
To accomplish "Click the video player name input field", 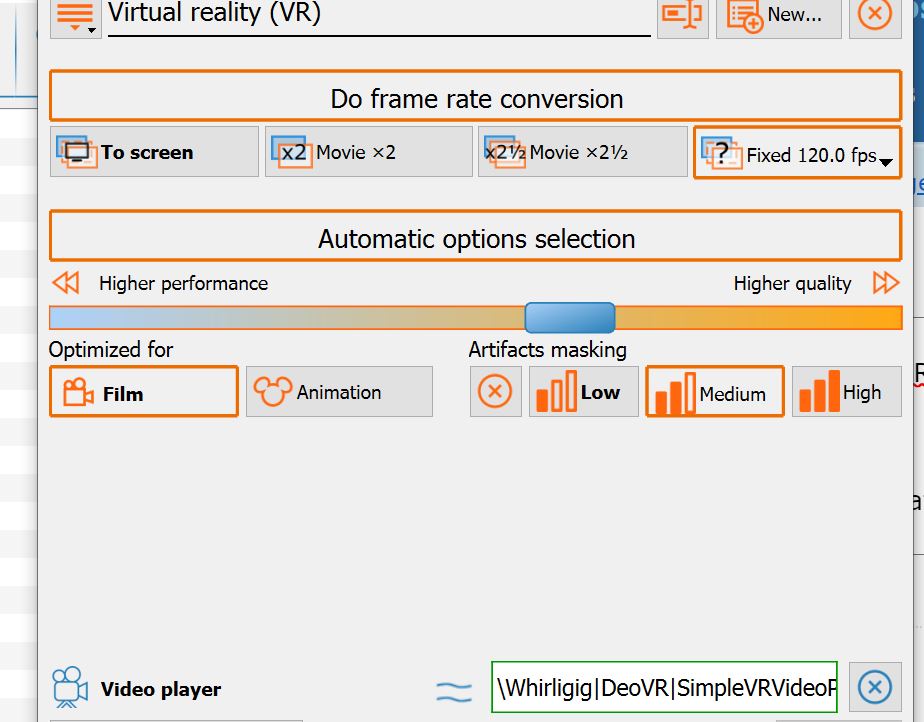I will [x=664, y=688].
